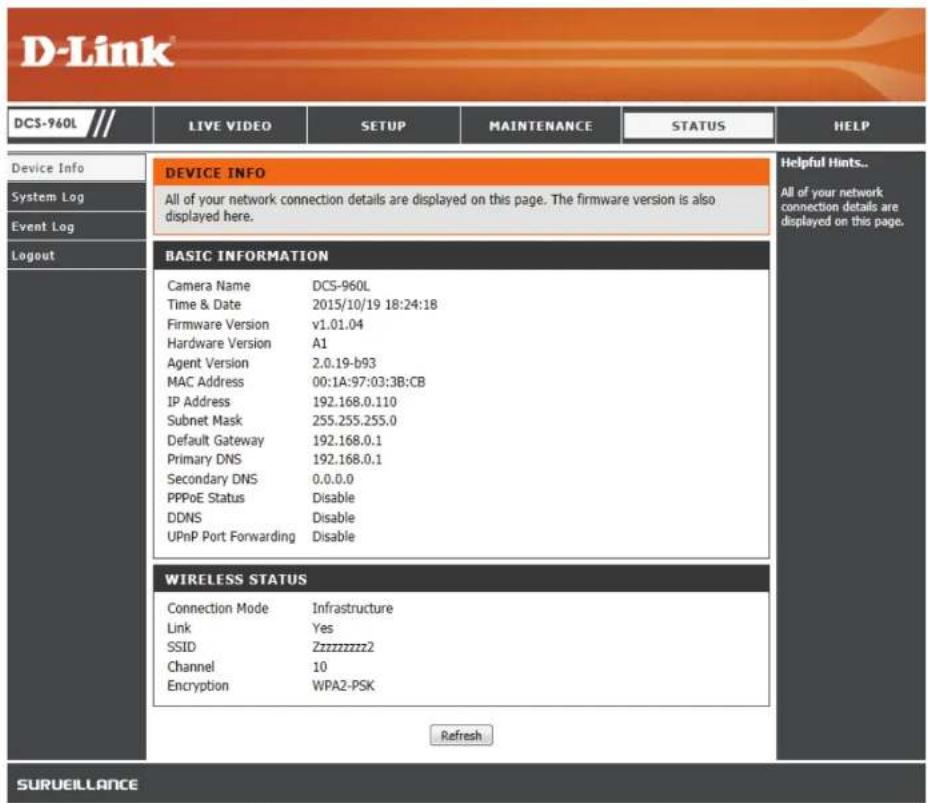Click the Camera Name label
The width and height of the screenshot is (928, 803).
coord(208,286)
